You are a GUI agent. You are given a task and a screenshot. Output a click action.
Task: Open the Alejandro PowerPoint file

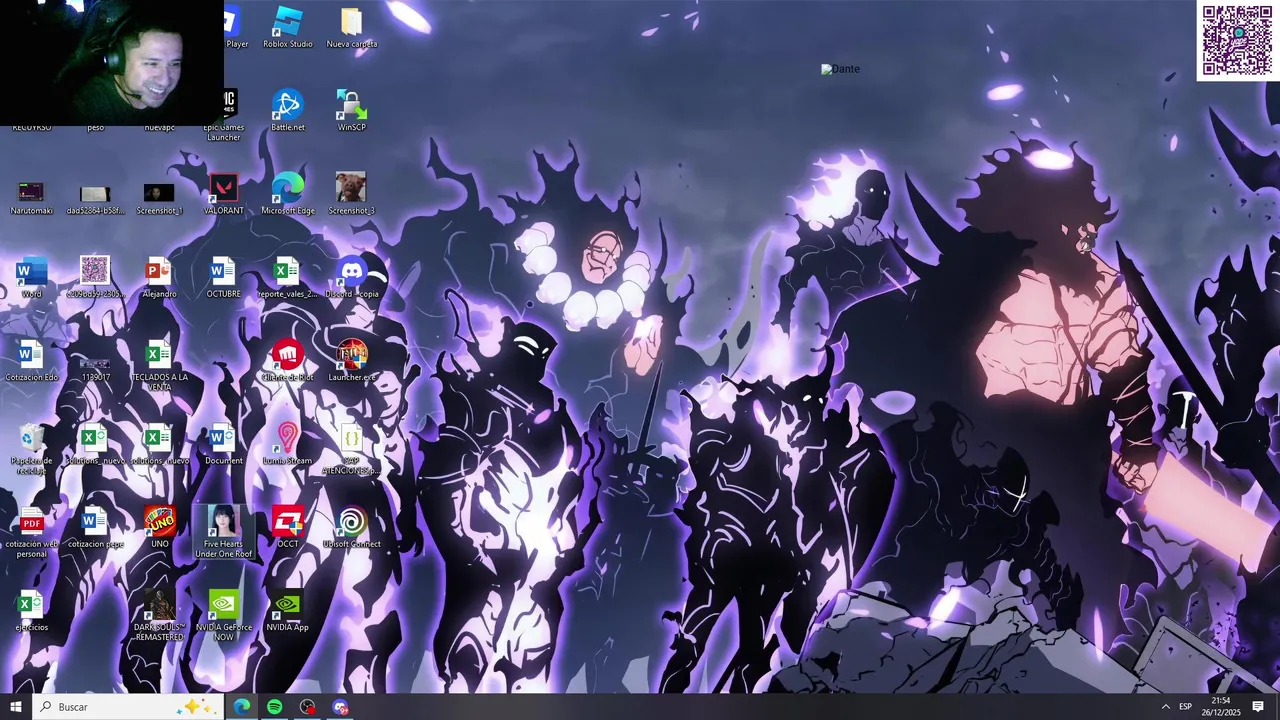pos(159,277)
